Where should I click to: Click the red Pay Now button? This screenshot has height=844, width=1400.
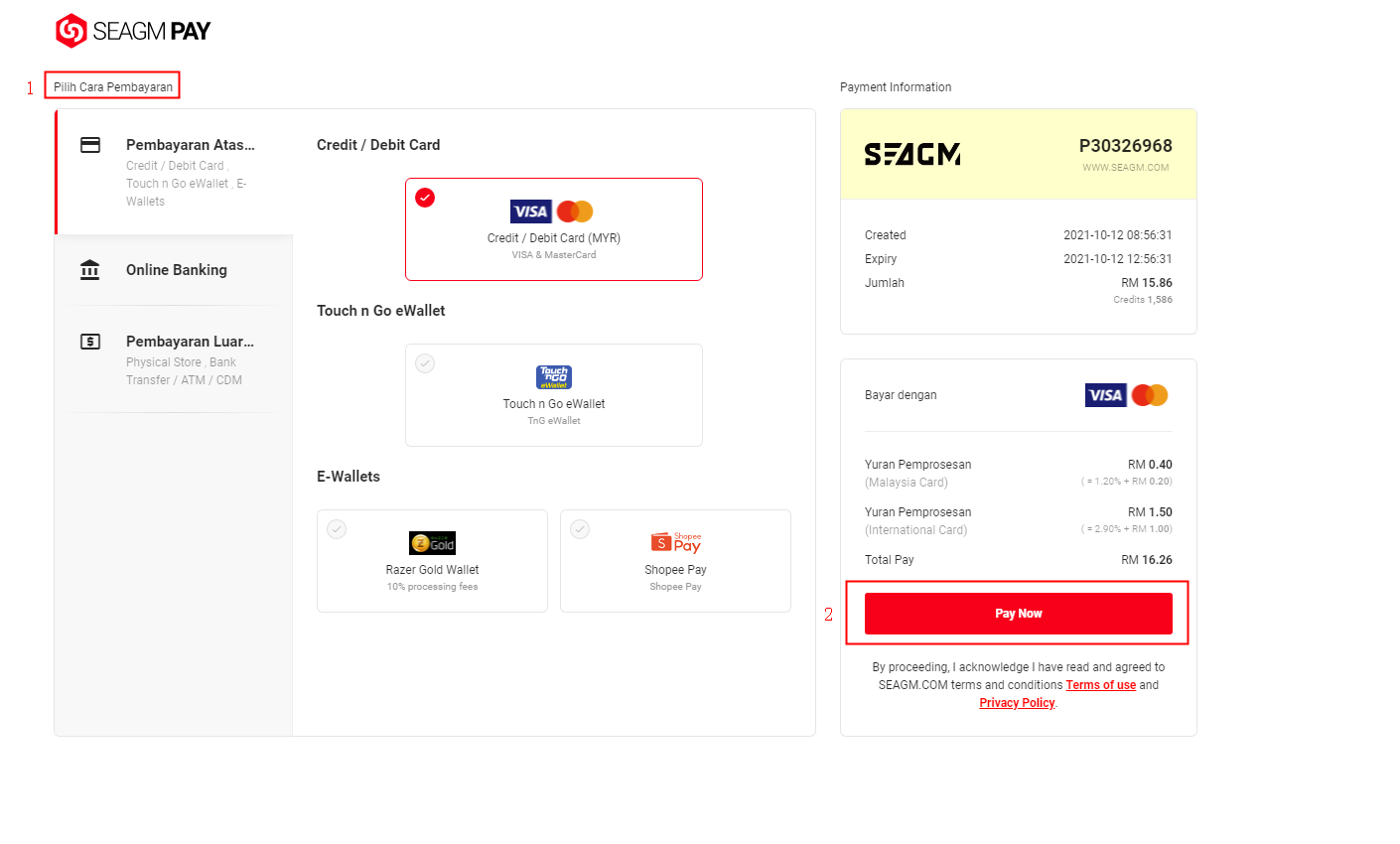[1019, 614]
